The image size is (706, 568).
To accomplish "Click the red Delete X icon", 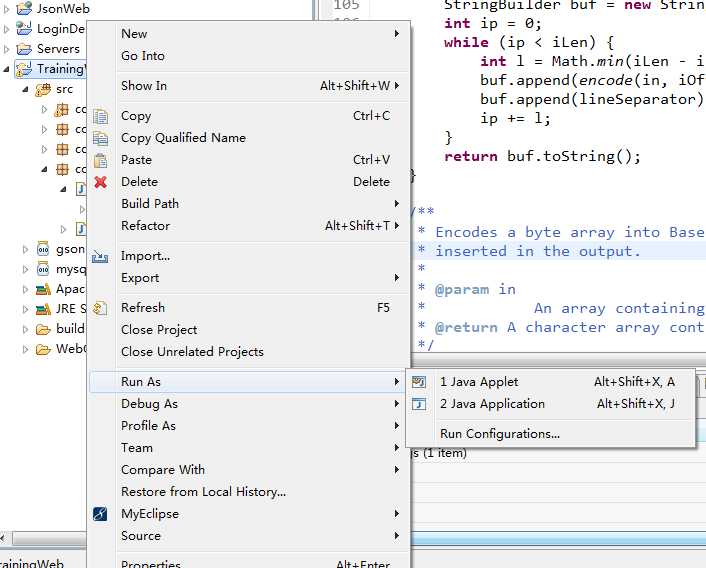I will tap(100, 182).
